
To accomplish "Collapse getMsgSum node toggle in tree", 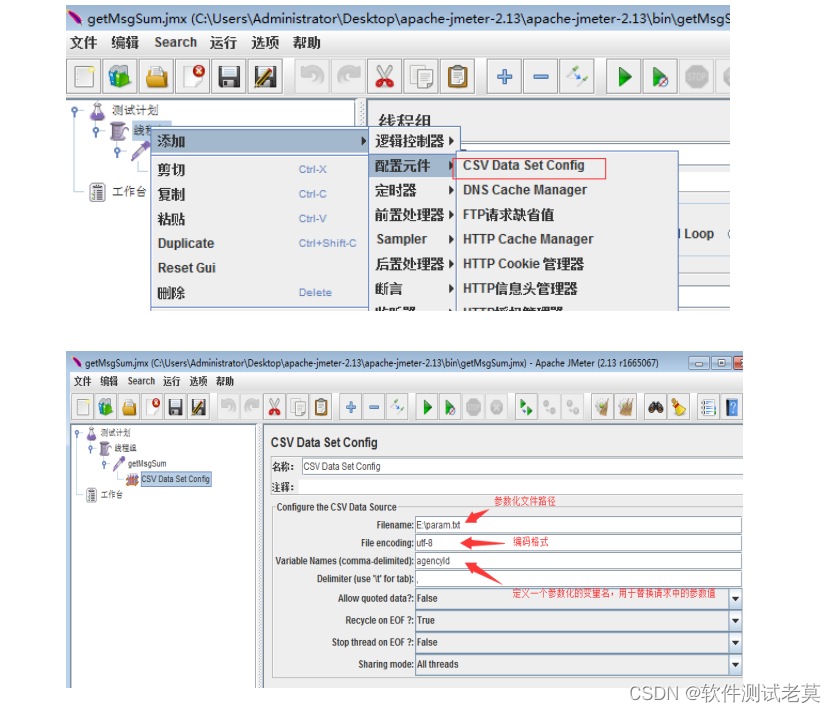I will [x=104, y=464].
